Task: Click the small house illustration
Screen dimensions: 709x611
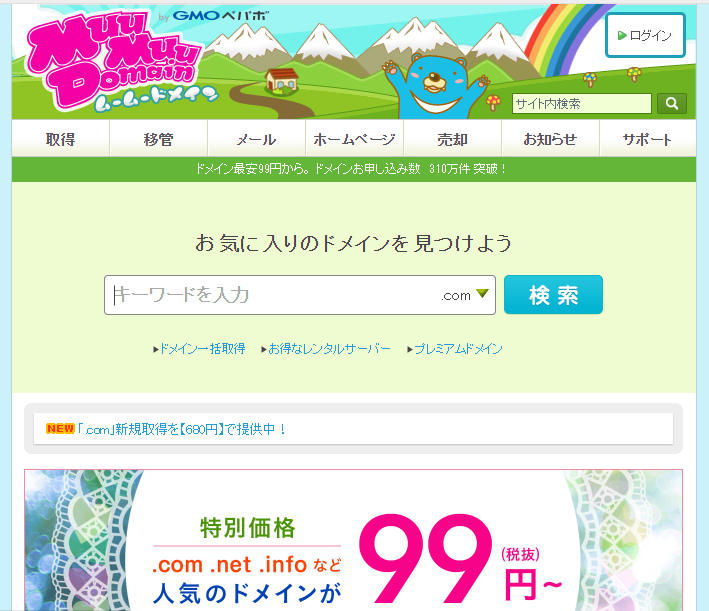Action: click(x=282, y=81)
